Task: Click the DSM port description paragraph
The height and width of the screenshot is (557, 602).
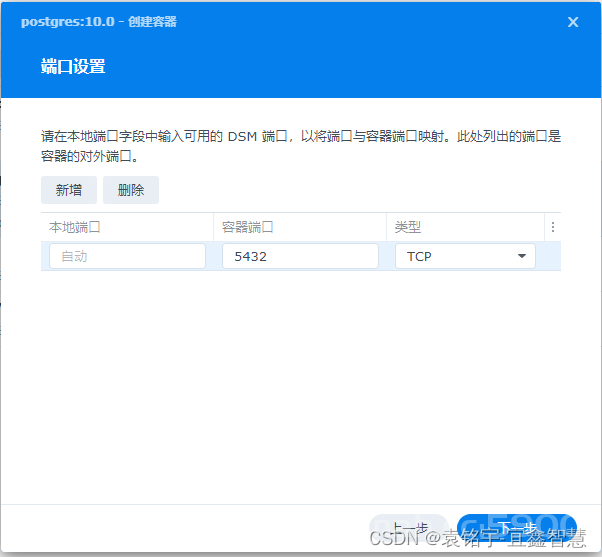Action: click(301, 146)
